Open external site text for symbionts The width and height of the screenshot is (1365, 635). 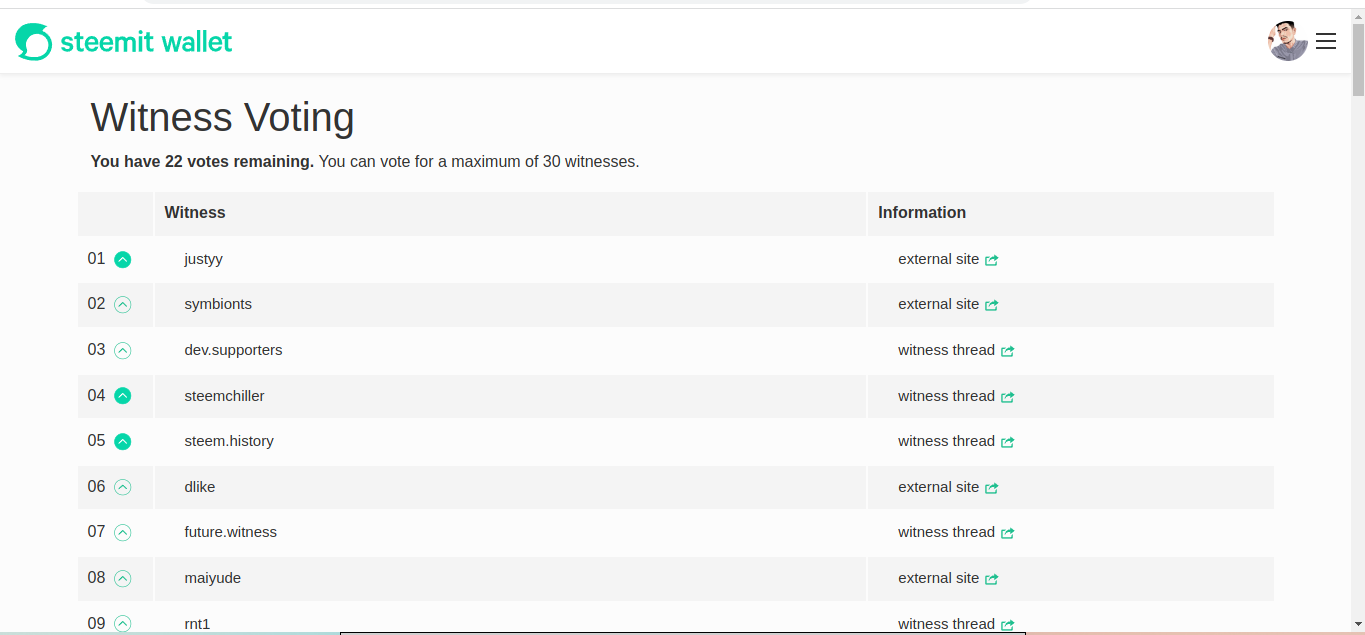click(939, 304)
